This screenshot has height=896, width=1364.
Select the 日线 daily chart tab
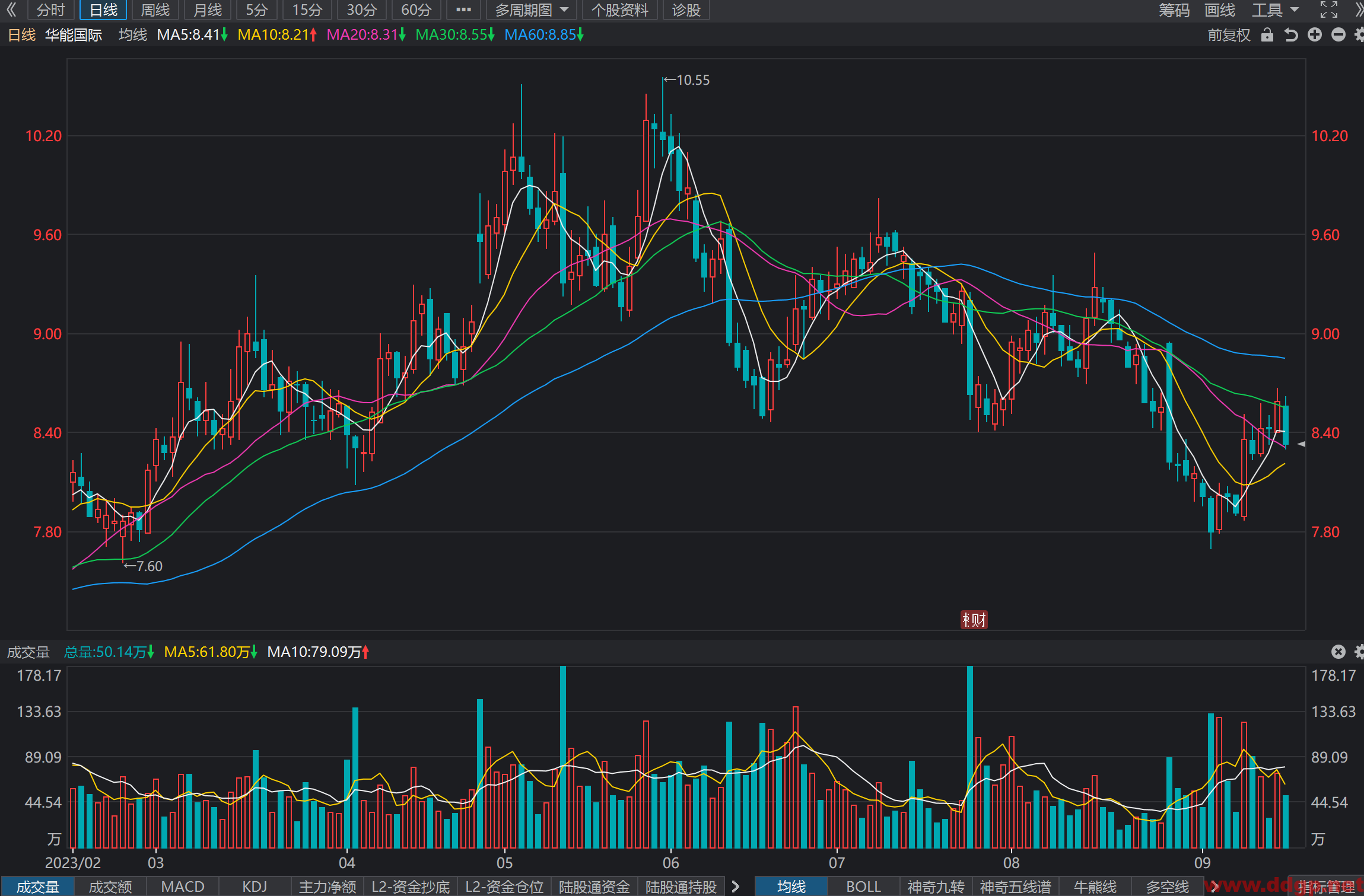(x=103, y=10)
